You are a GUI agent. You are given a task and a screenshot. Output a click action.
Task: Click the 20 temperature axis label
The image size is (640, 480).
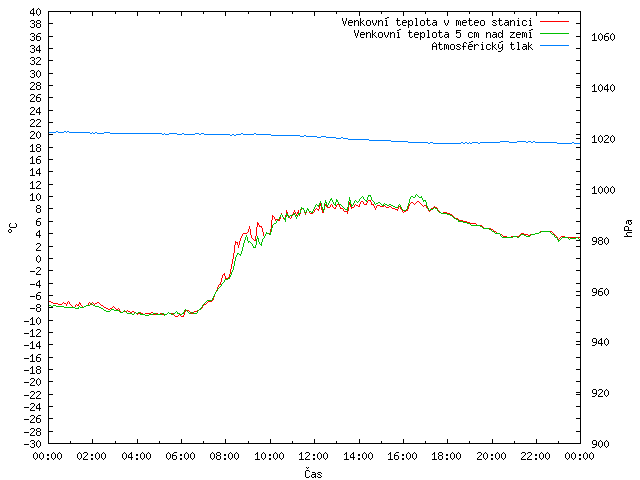tap(35, 135)
